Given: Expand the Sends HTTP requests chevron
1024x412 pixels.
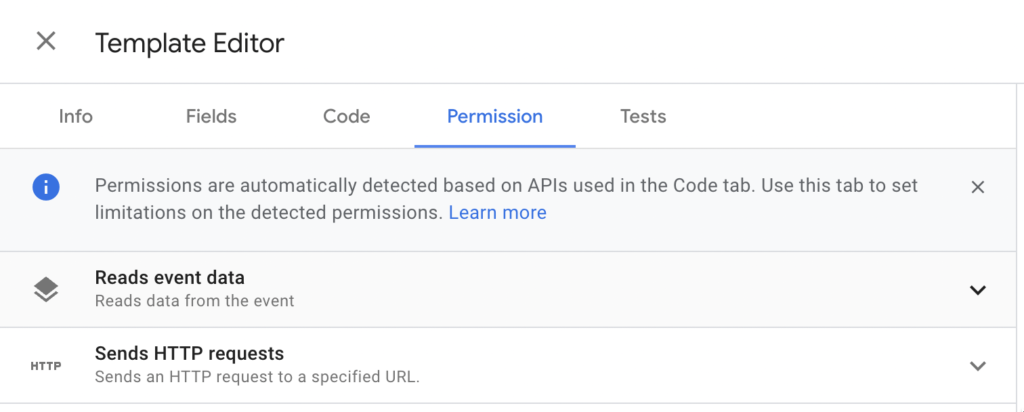Looking at the screenshot, I should 978,366.
